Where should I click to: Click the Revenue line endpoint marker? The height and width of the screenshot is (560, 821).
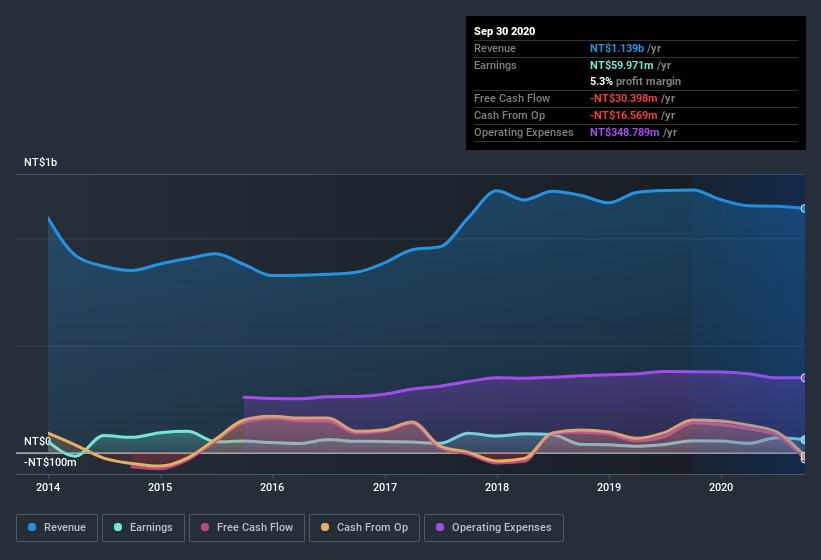pyautogui.click(x=804, y=208)
